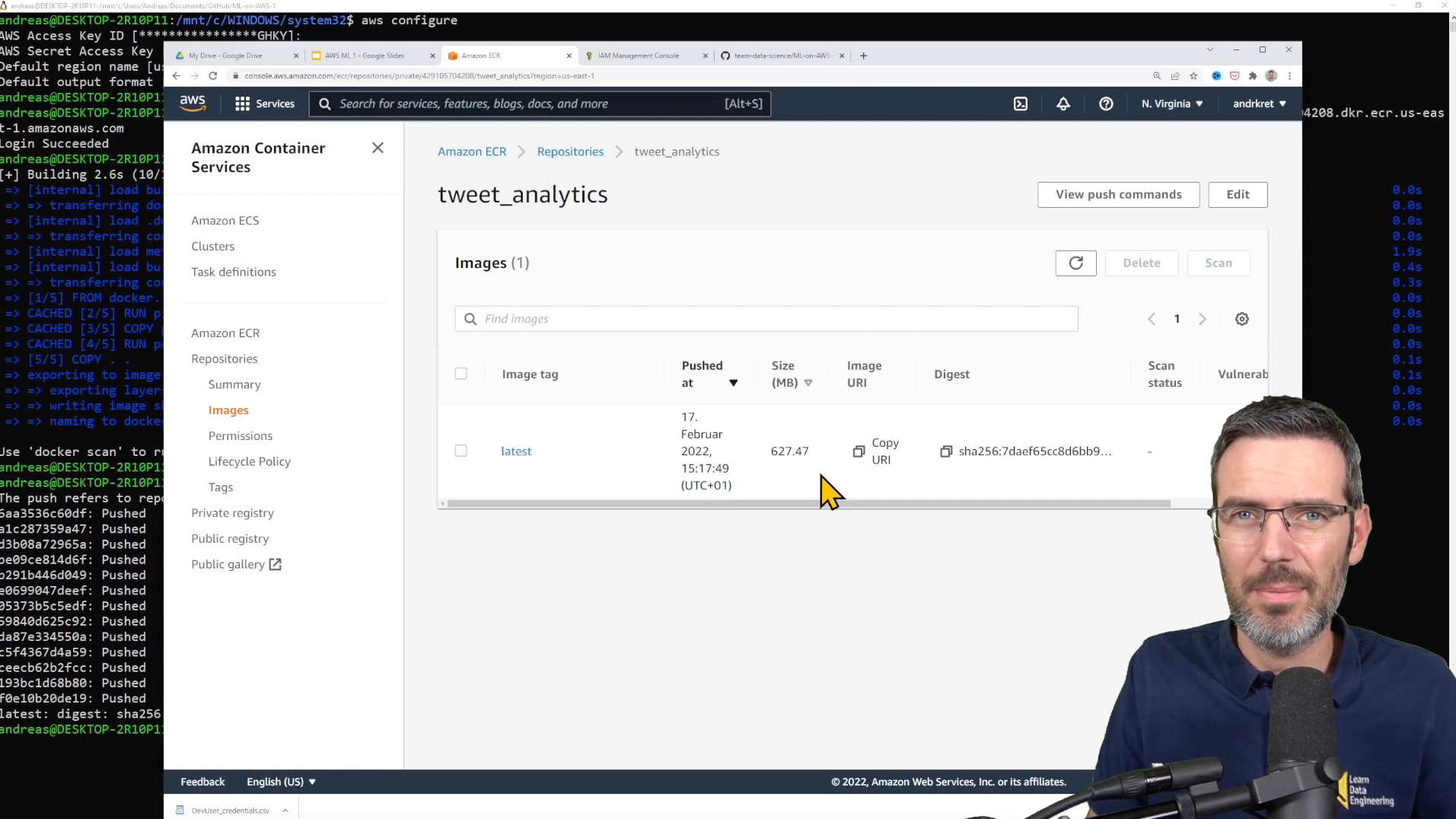
Task: Open the AWS home logo
Action: 193,104
